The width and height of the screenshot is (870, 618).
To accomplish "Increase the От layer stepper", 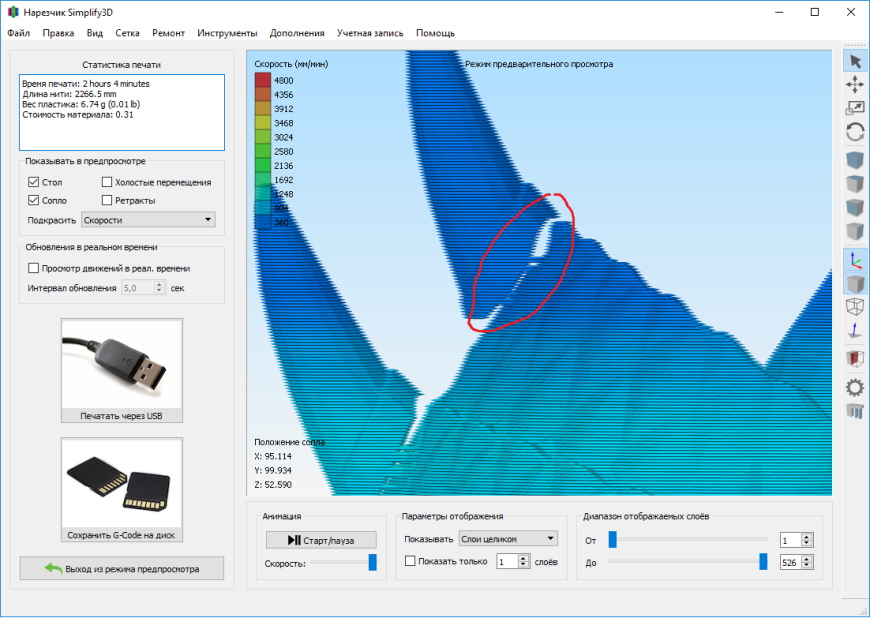I will coord(807,536).
